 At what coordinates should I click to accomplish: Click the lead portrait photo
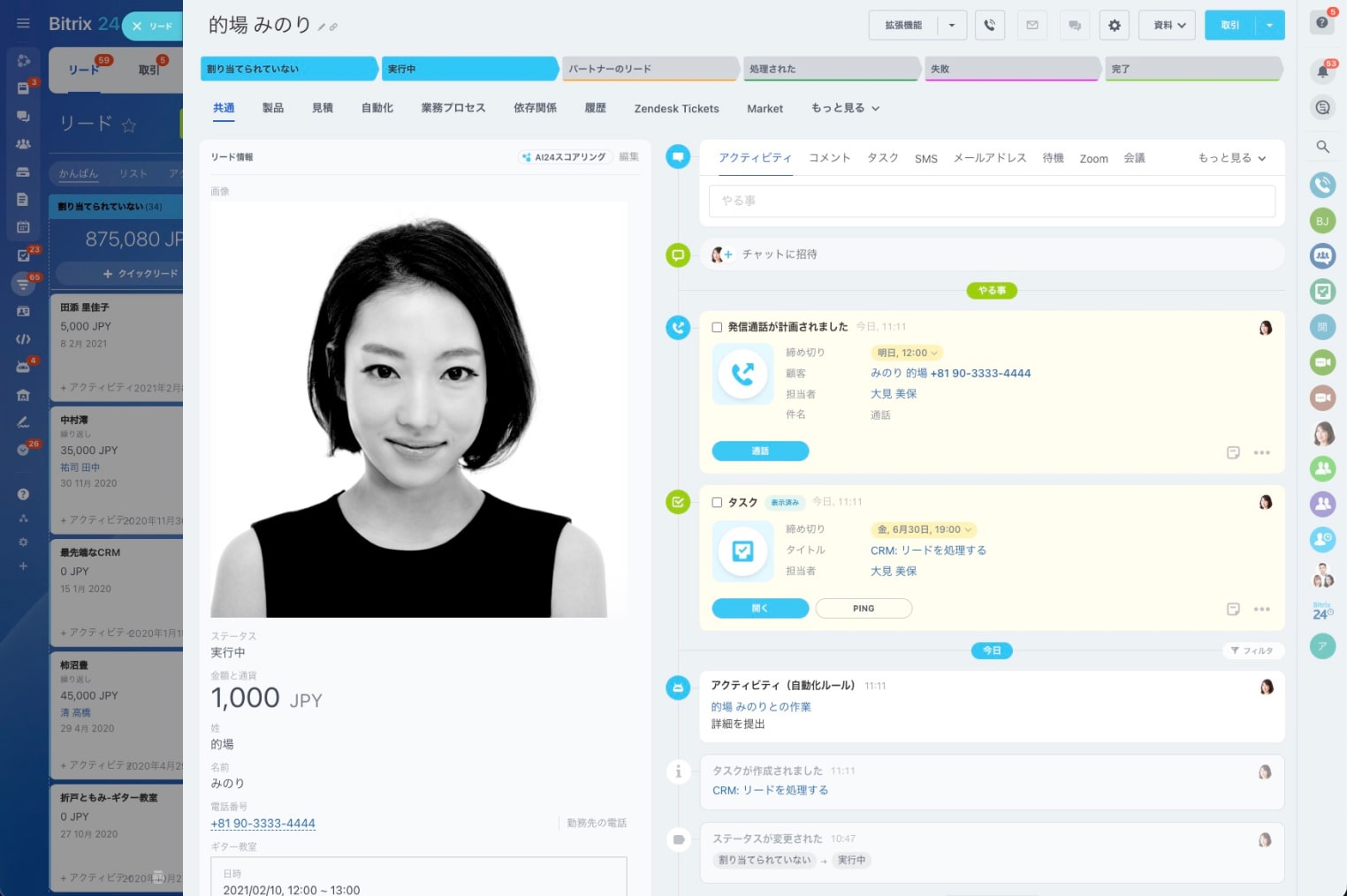pos(419,409)
